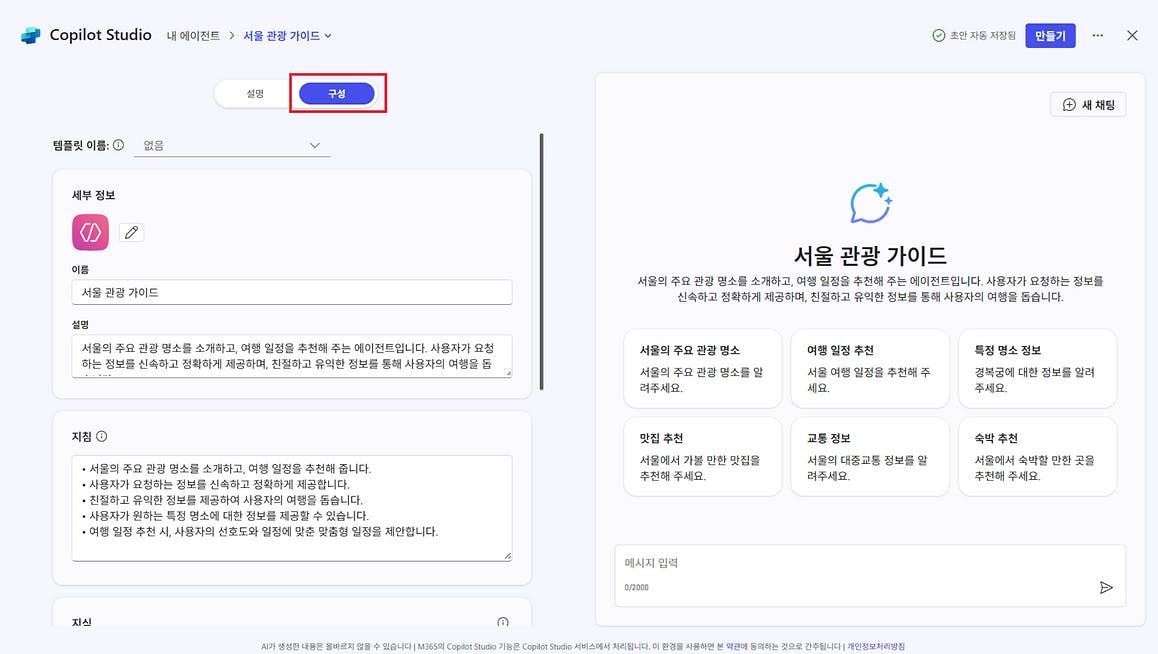Click the 이름 field containing 서울 관광 가이드

pos(292,292)
